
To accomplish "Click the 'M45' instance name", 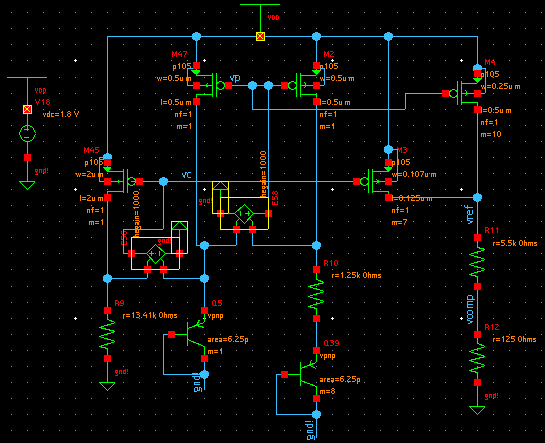I will [x=91, y=150].
